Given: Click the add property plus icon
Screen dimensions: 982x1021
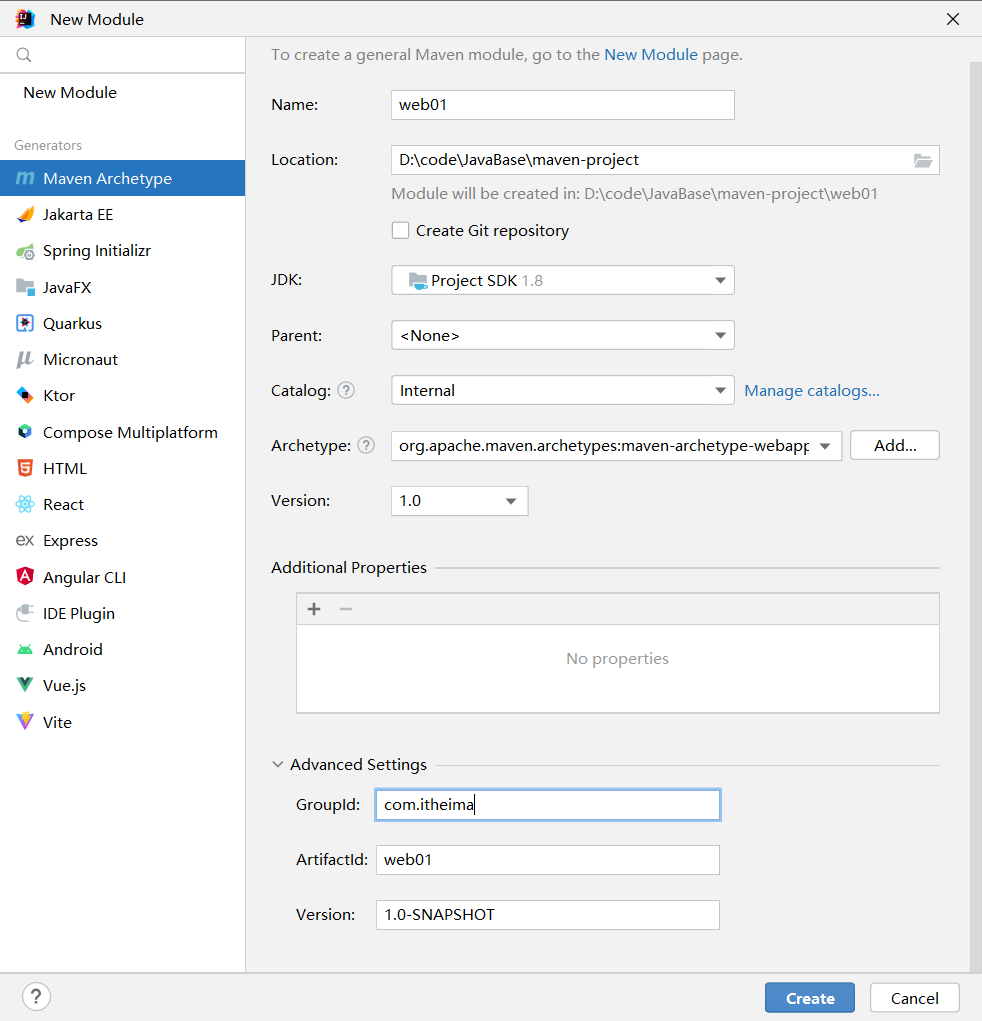Looking at the screenshot, I should 314,609.
